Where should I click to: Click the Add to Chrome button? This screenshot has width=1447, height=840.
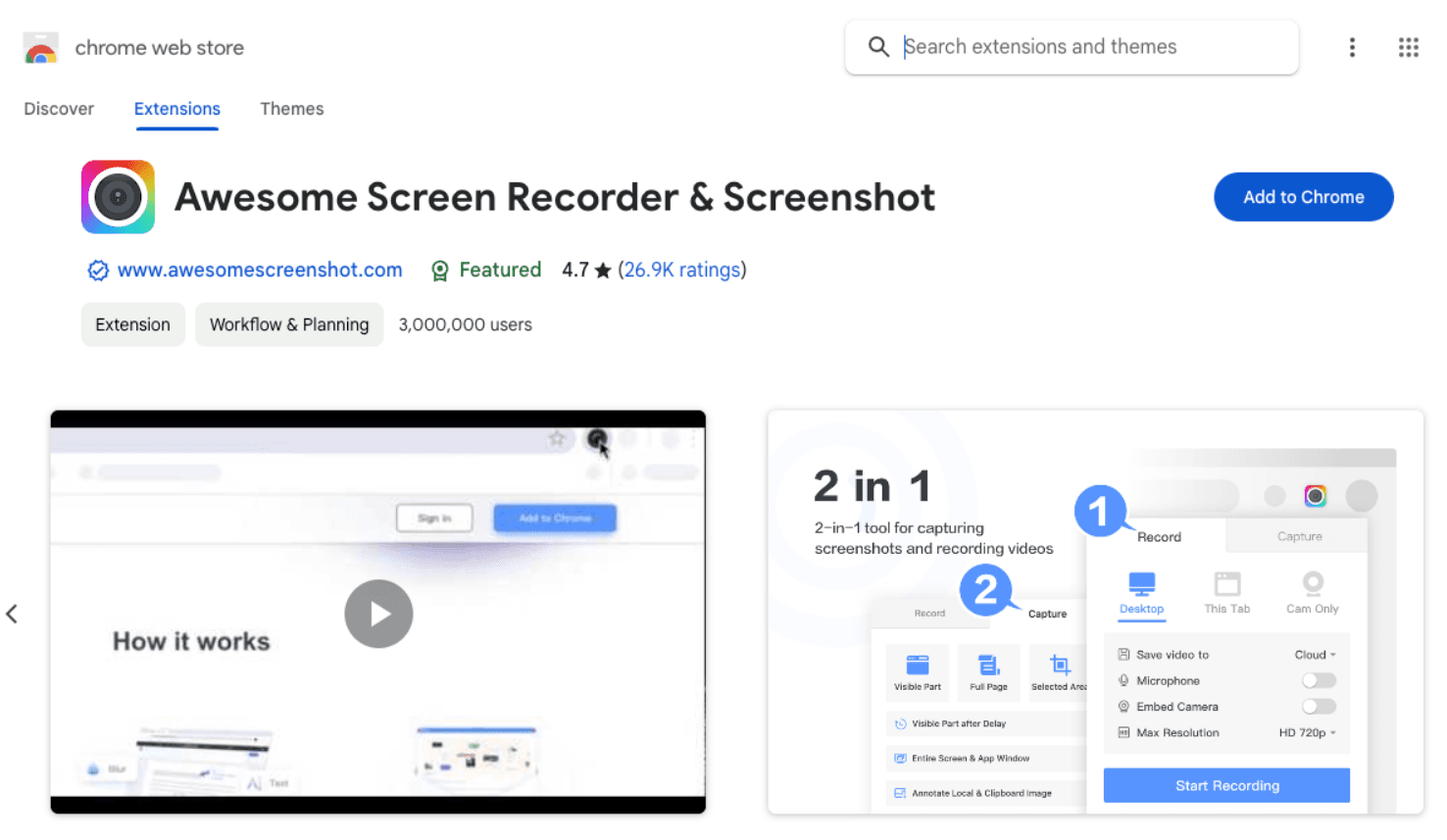(1303, 197)
